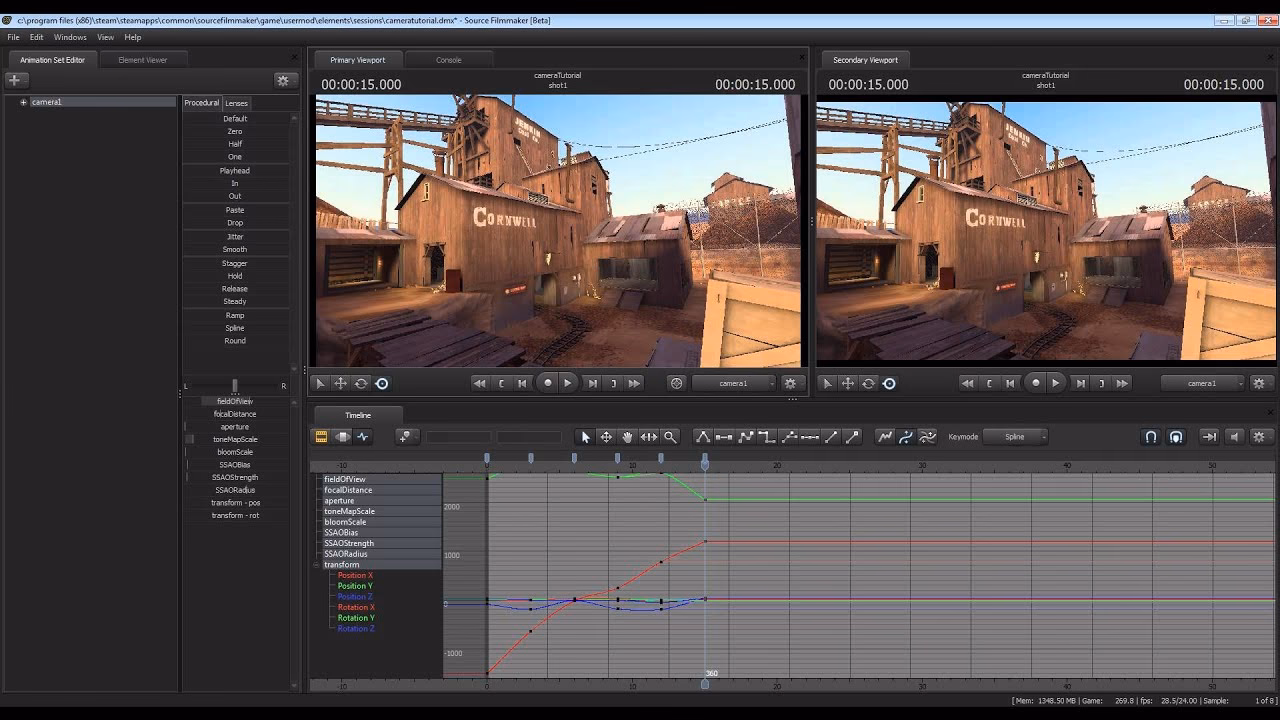1280x720 pixels.
Task: Open primary viewport camera1 dropdown
Action: [x=734, y=383]
